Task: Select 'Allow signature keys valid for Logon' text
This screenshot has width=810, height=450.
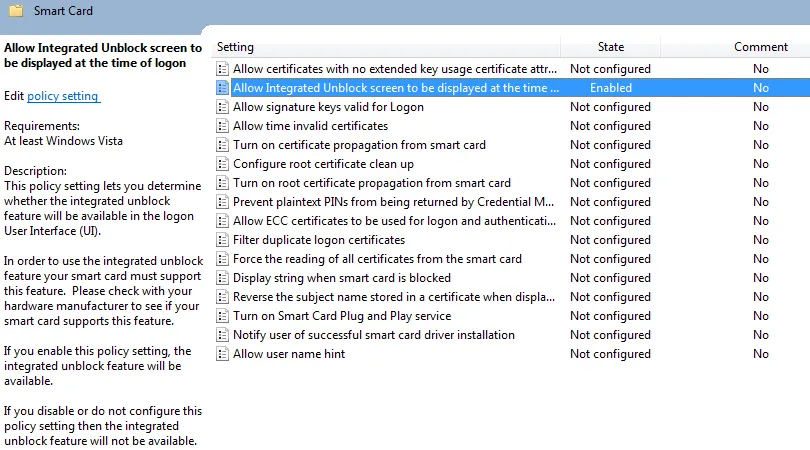Action: pos(328,107)
